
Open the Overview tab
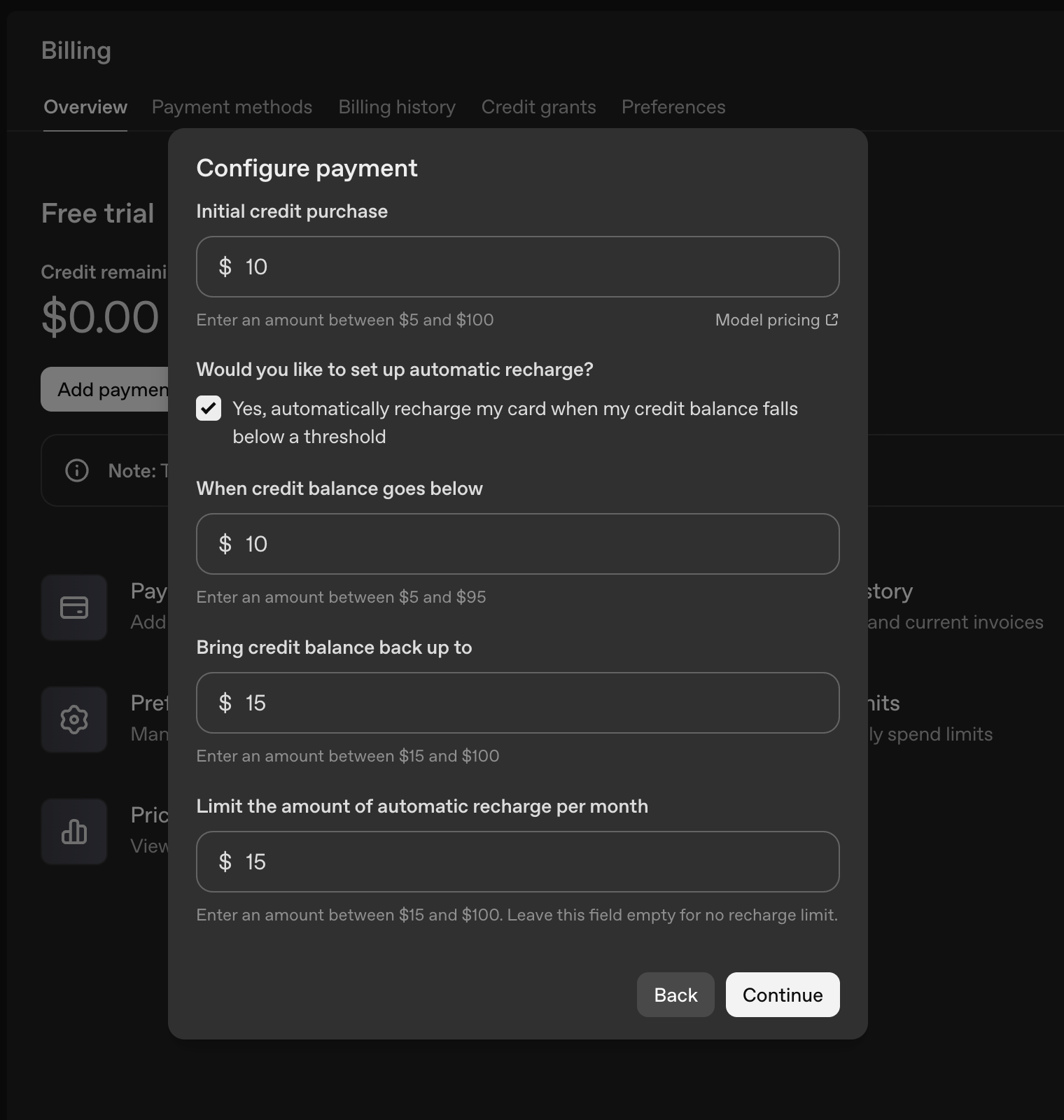tap(85, 107)
